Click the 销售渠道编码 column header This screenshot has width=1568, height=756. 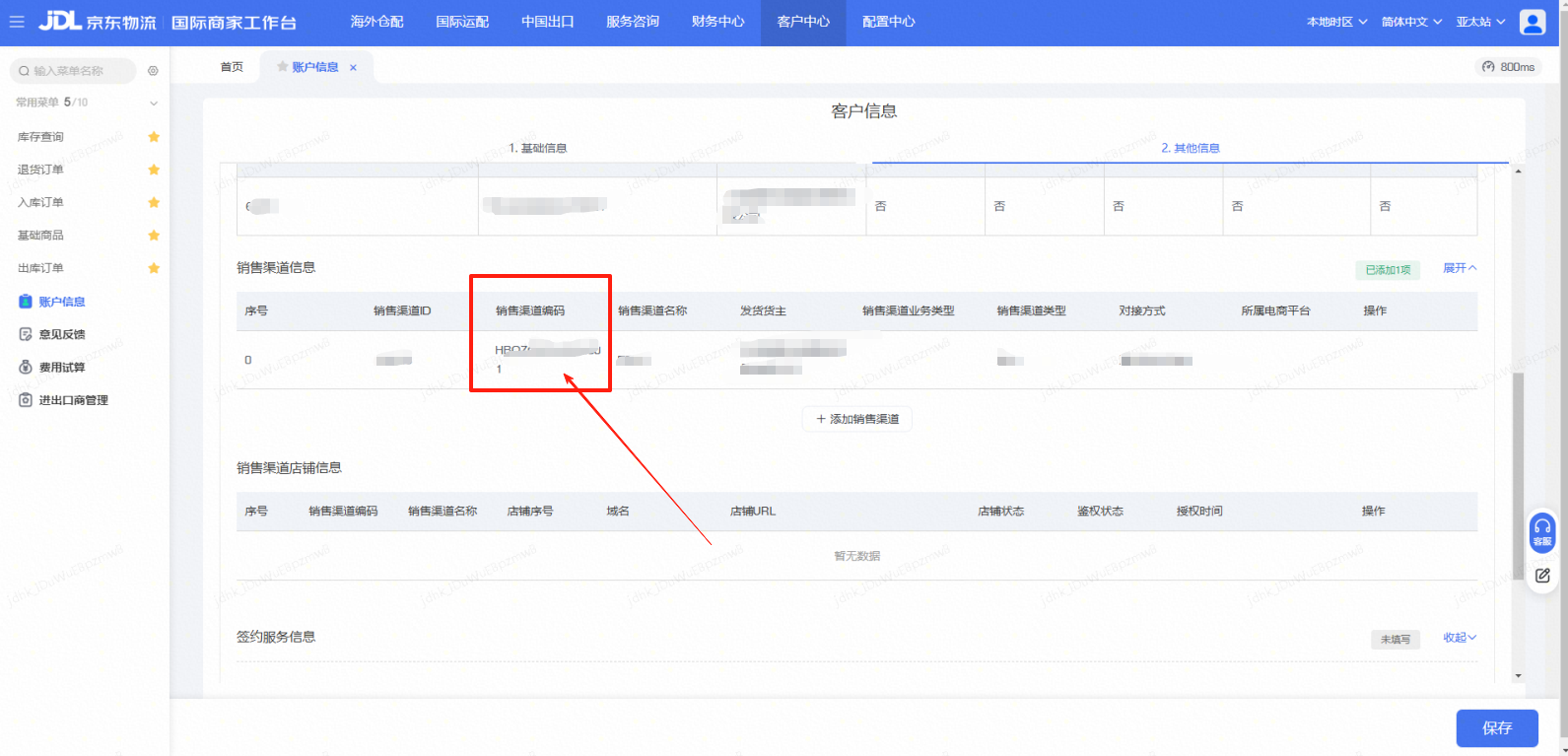coord(530,310)
